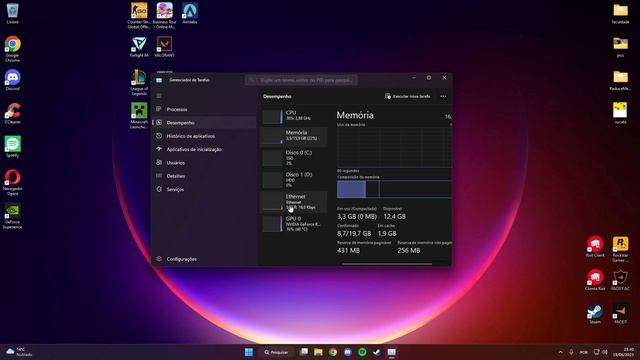Screen dimensions: 640x360
Task: Open the three-dots more options menu
Action: 443,96
